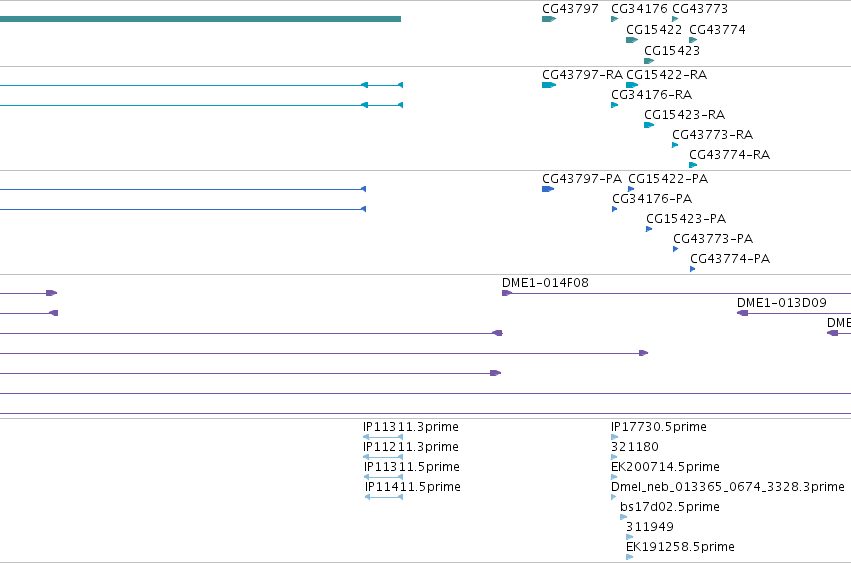This screenshot has width=851, height=563.
Task: Click the CG43774 gene arrow glyph
Action: pyautogui.click(x=693, y=40)
